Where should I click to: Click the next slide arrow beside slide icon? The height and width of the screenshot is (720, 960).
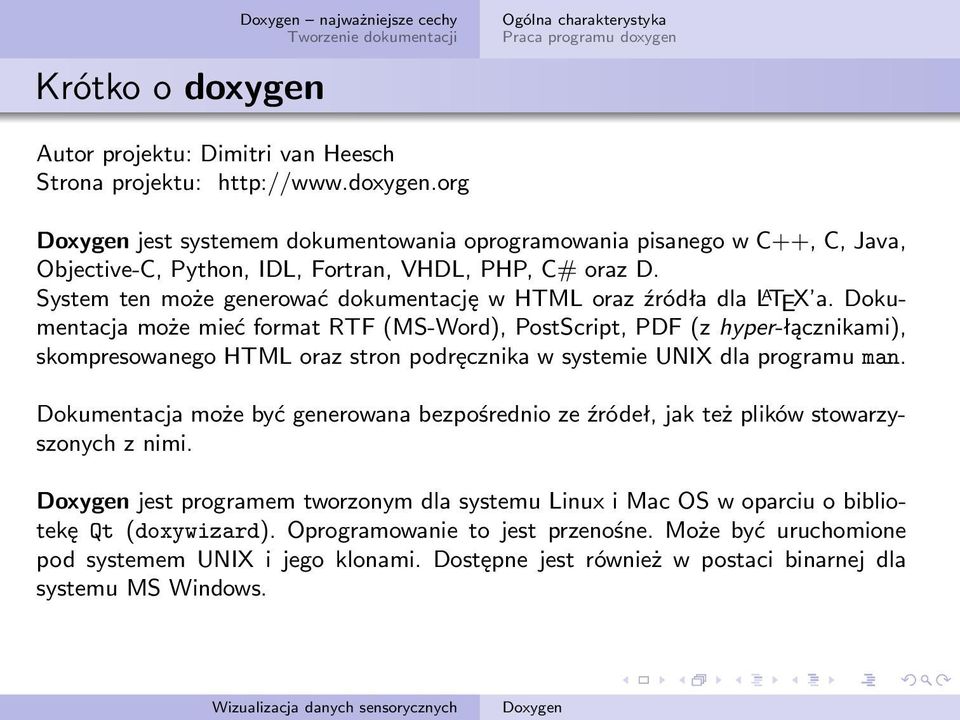[x=662, y=680]
